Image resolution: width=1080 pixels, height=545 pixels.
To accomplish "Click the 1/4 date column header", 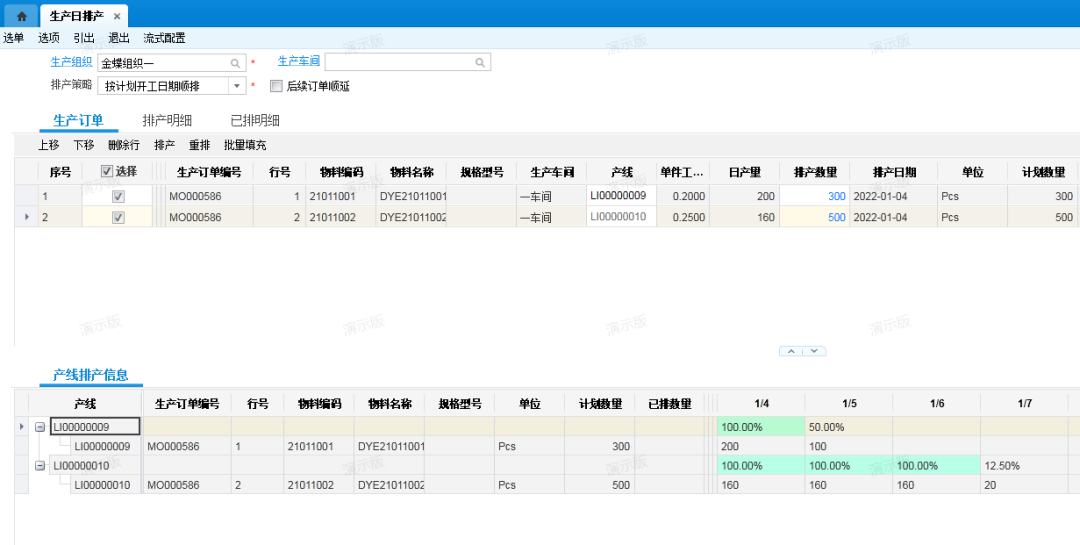I will 761,404.
